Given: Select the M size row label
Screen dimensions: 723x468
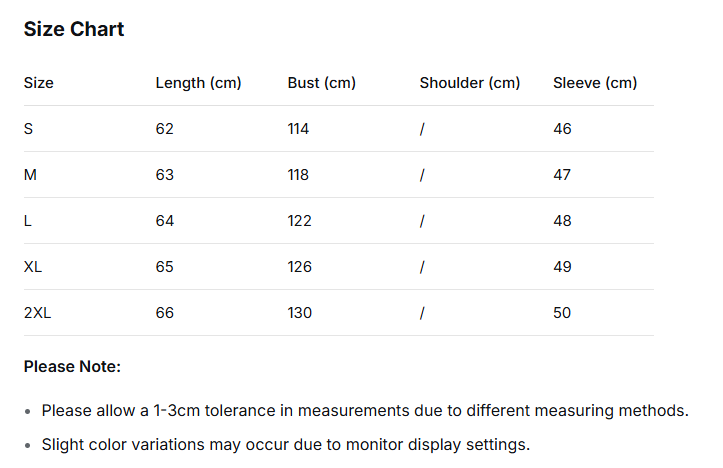Looking at the screenshot, I should 30,175.
